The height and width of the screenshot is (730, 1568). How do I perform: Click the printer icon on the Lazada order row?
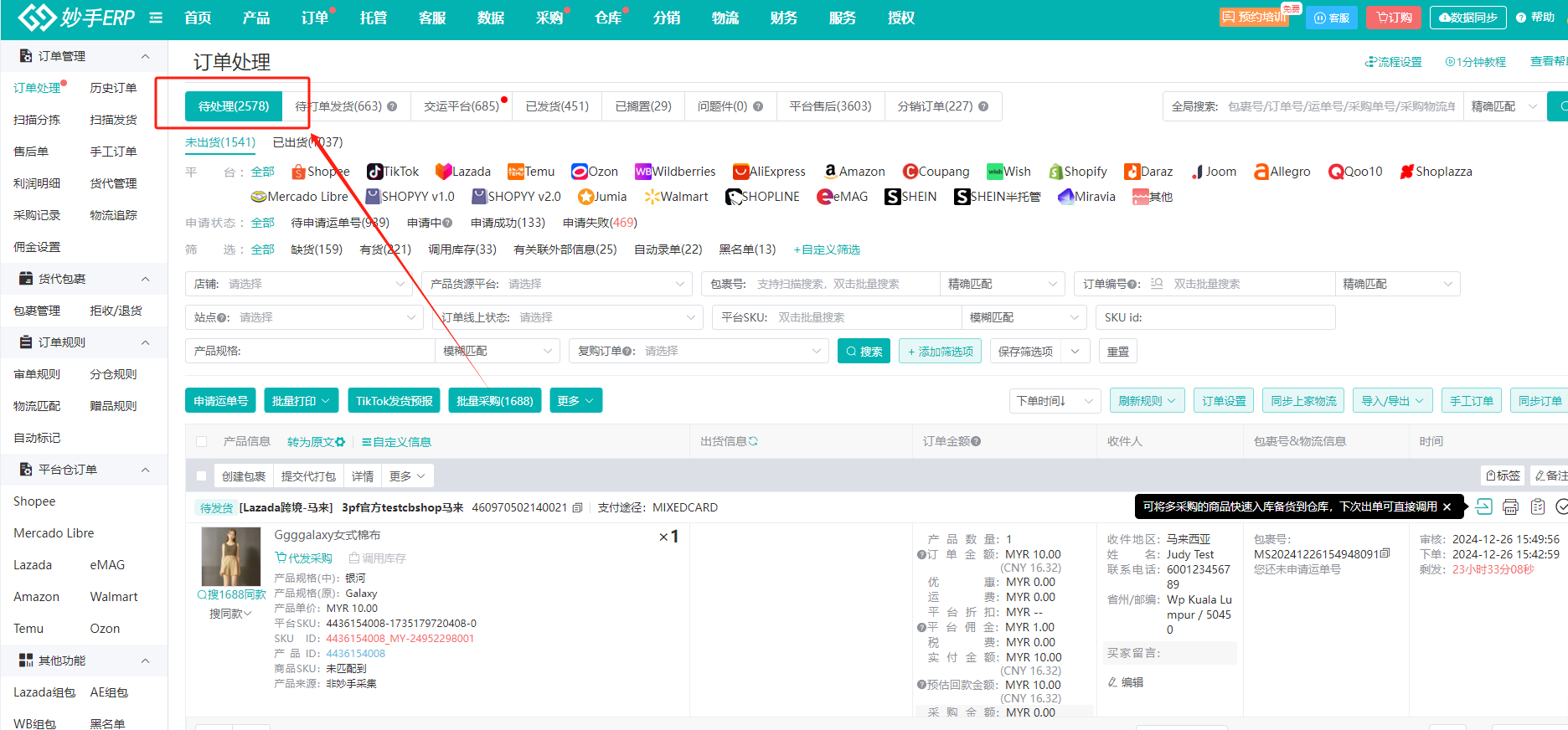click(1510, 506)
